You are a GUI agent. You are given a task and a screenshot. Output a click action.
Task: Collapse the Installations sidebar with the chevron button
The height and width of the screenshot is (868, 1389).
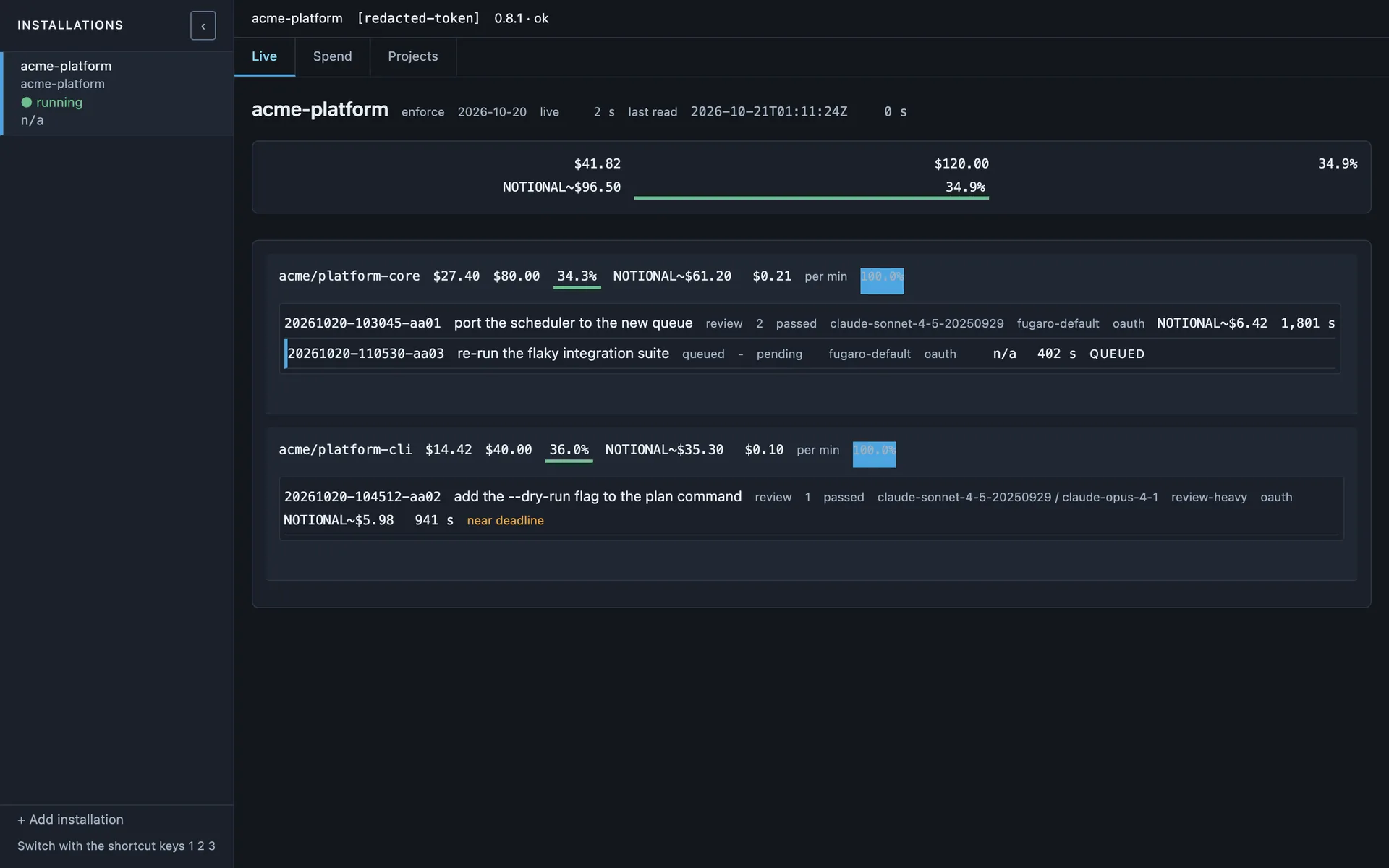[x=203, y=25]
